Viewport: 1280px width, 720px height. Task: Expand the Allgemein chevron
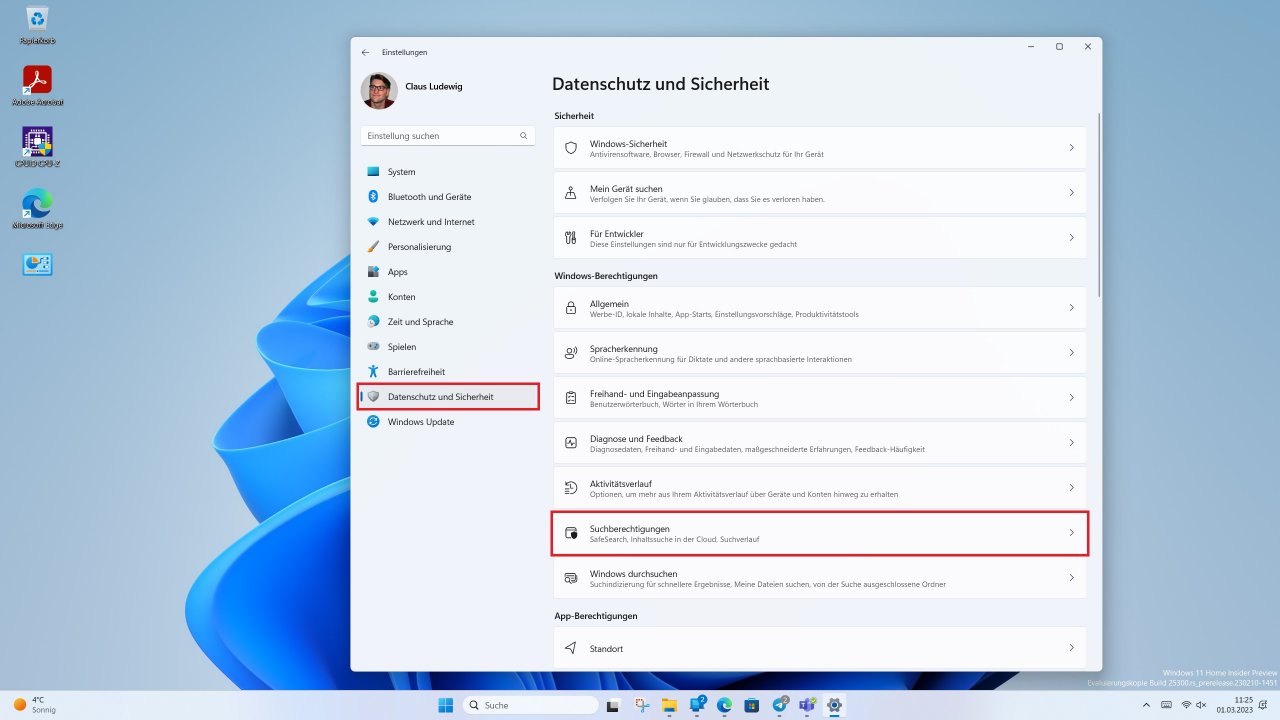tap(1071, 308)
